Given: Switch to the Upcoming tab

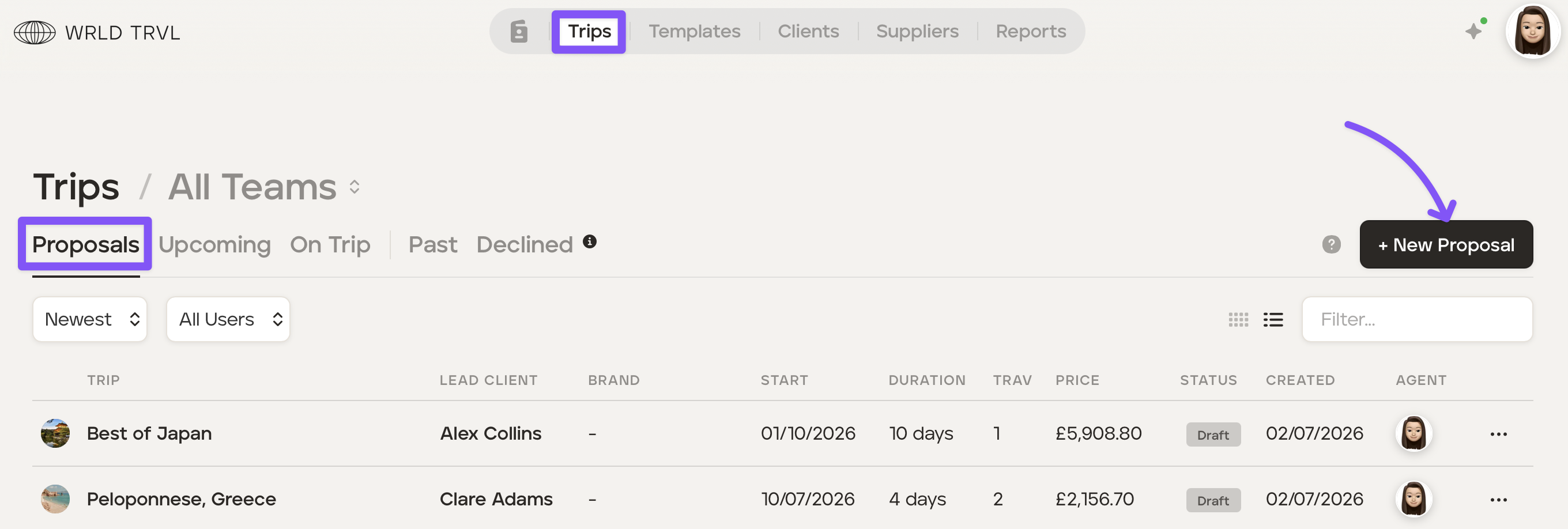Looking at the screenshot, I should [214, 245].
